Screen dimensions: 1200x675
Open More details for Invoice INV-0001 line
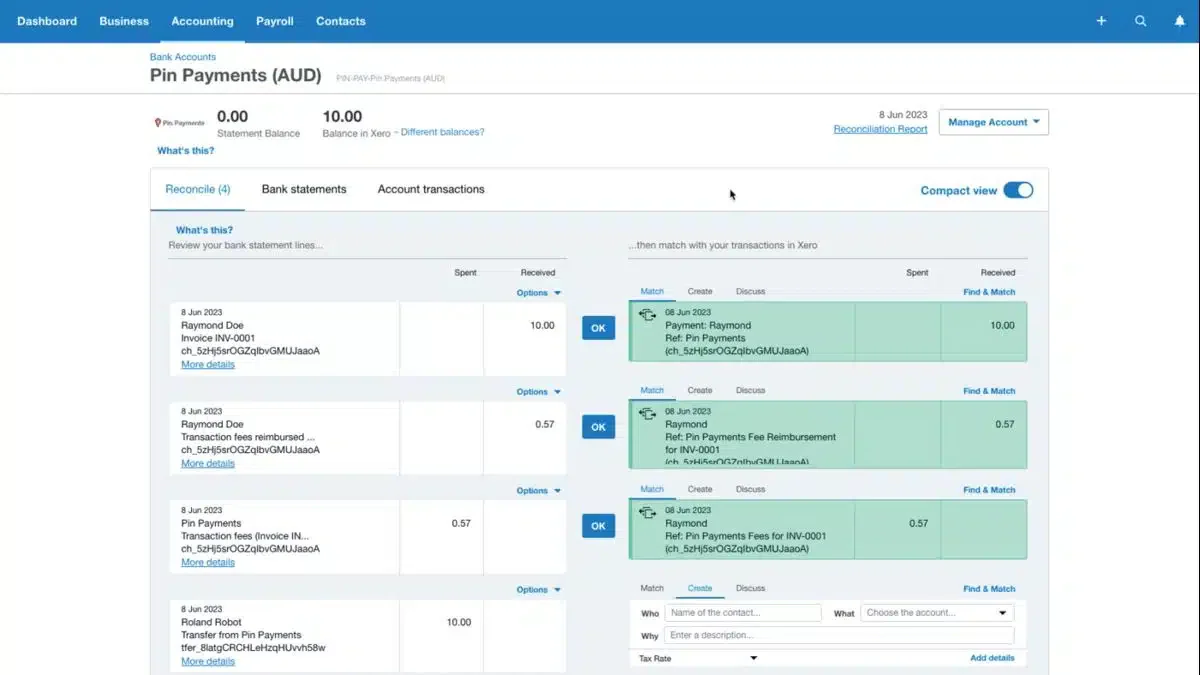point(208,365)
